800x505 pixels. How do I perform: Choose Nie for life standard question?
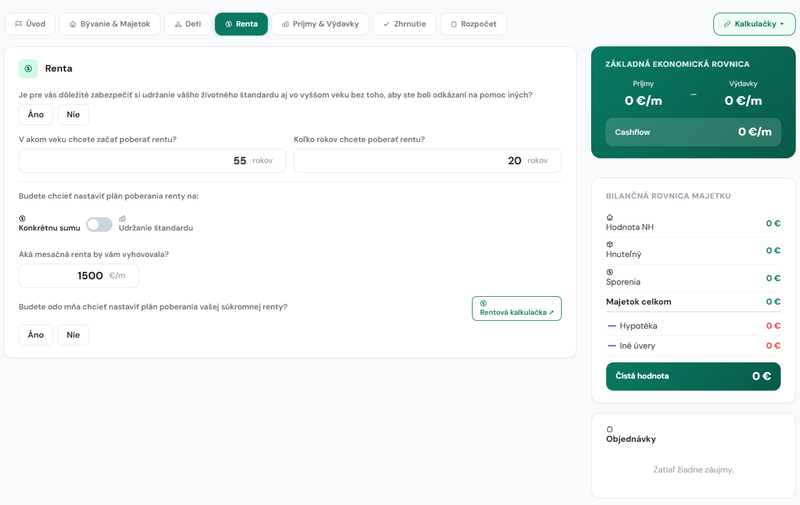pyautogui.click(x=73, y=114)
